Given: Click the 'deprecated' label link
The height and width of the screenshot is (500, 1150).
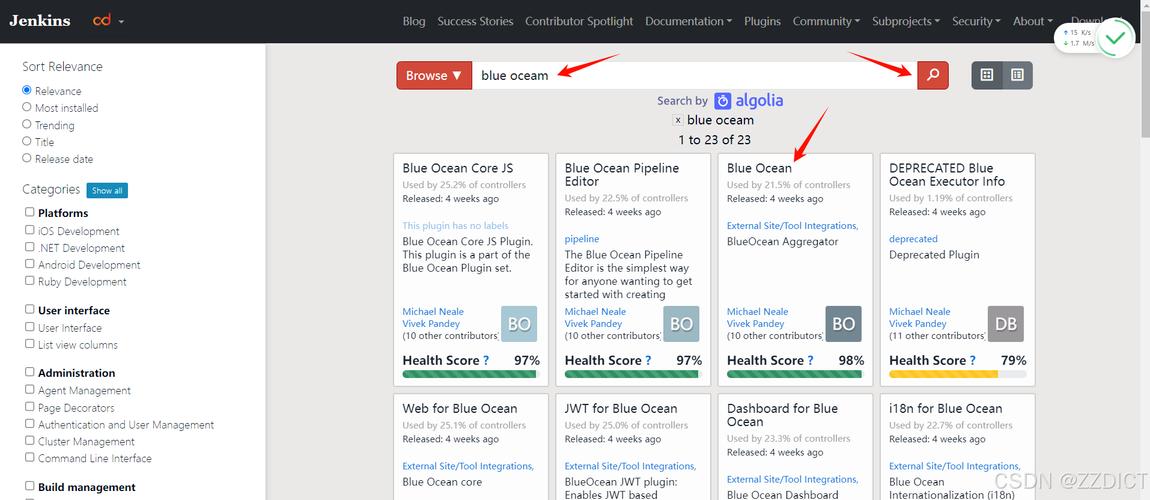Looking at the screenshot, I should (913, 239).
